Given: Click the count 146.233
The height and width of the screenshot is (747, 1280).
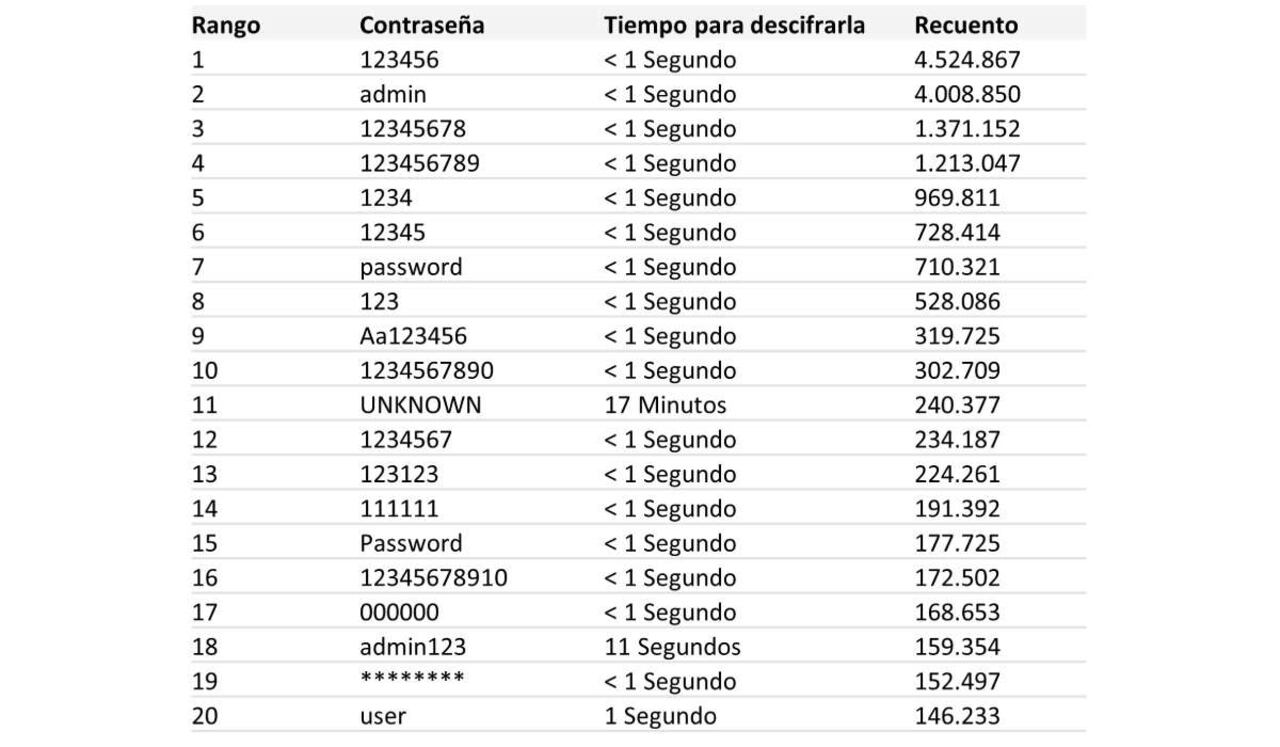Looking at the screenshot, I should click(x=956, y=716).
